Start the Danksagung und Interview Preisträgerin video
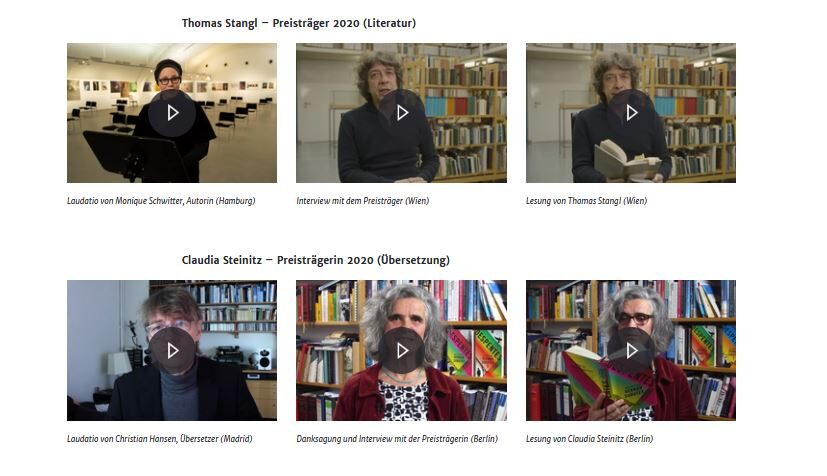The height and width of the screenshot is (476, 827). pyautogui.click(x=401, y=351)
